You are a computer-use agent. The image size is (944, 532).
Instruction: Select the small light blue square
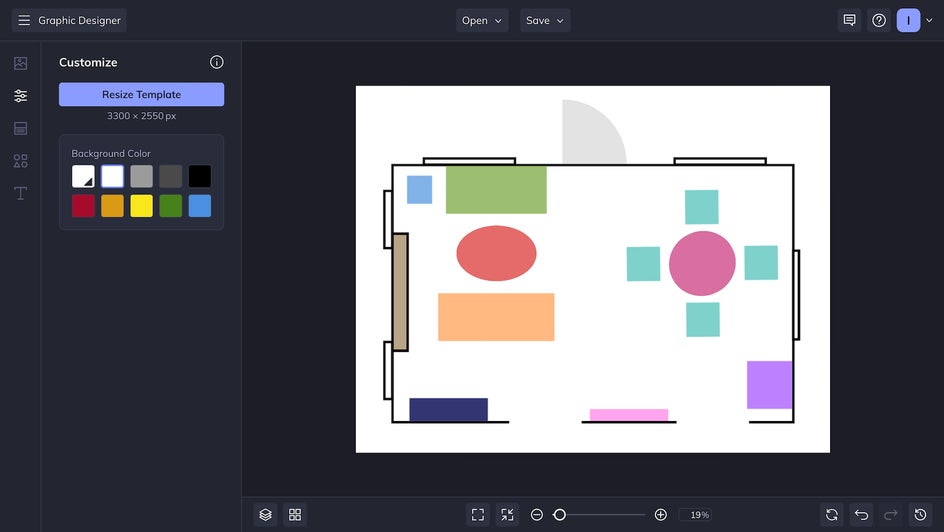(x=420, y=190)
